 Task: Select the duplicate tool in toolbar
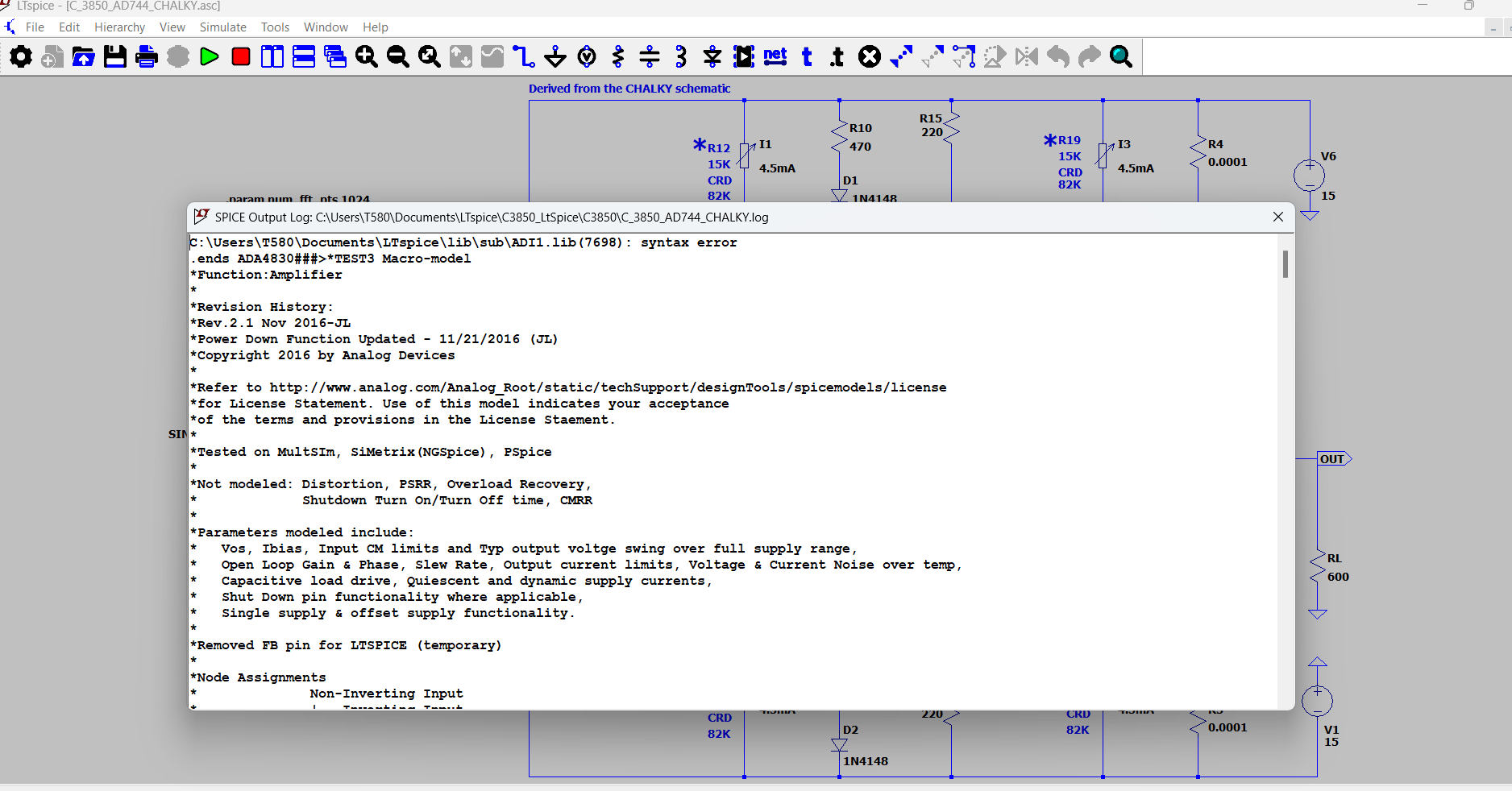tap(901, 56)
